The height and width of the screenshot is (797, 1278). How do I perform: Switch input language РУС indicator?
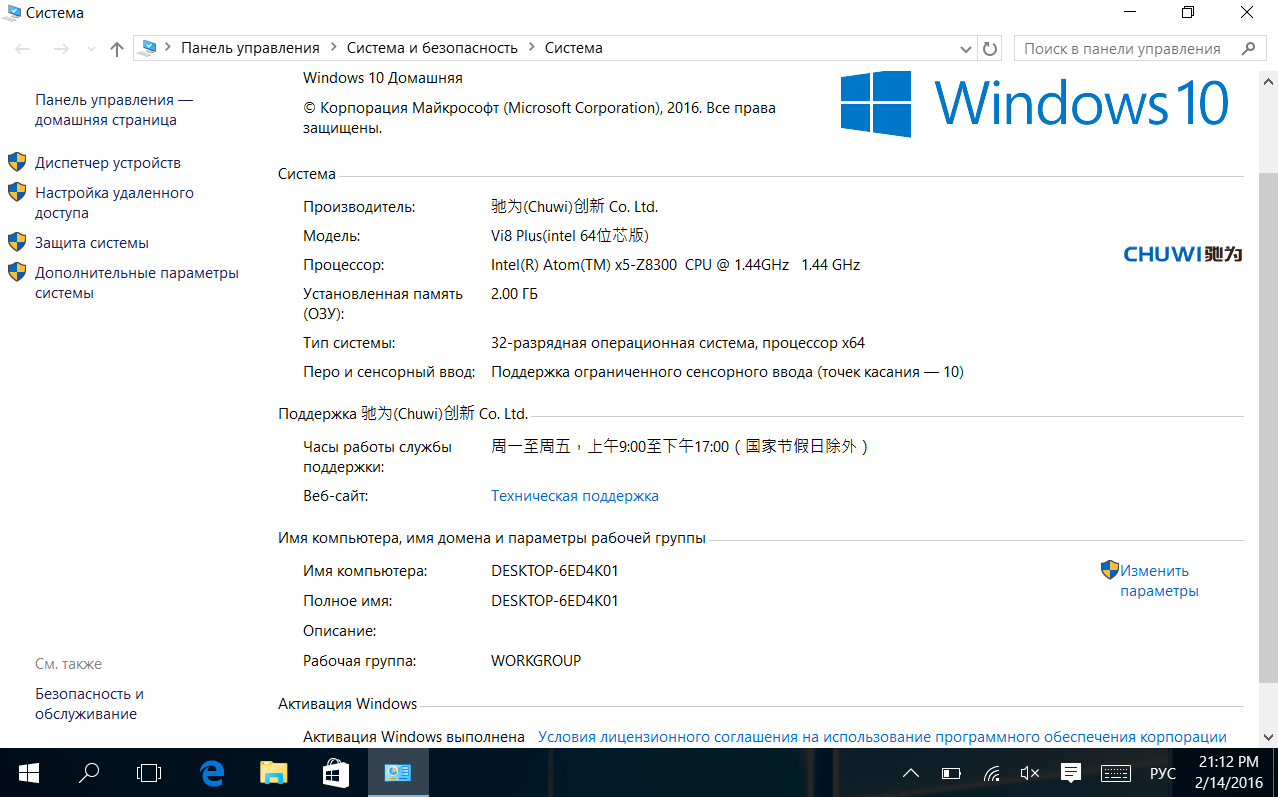[1163, 773]
